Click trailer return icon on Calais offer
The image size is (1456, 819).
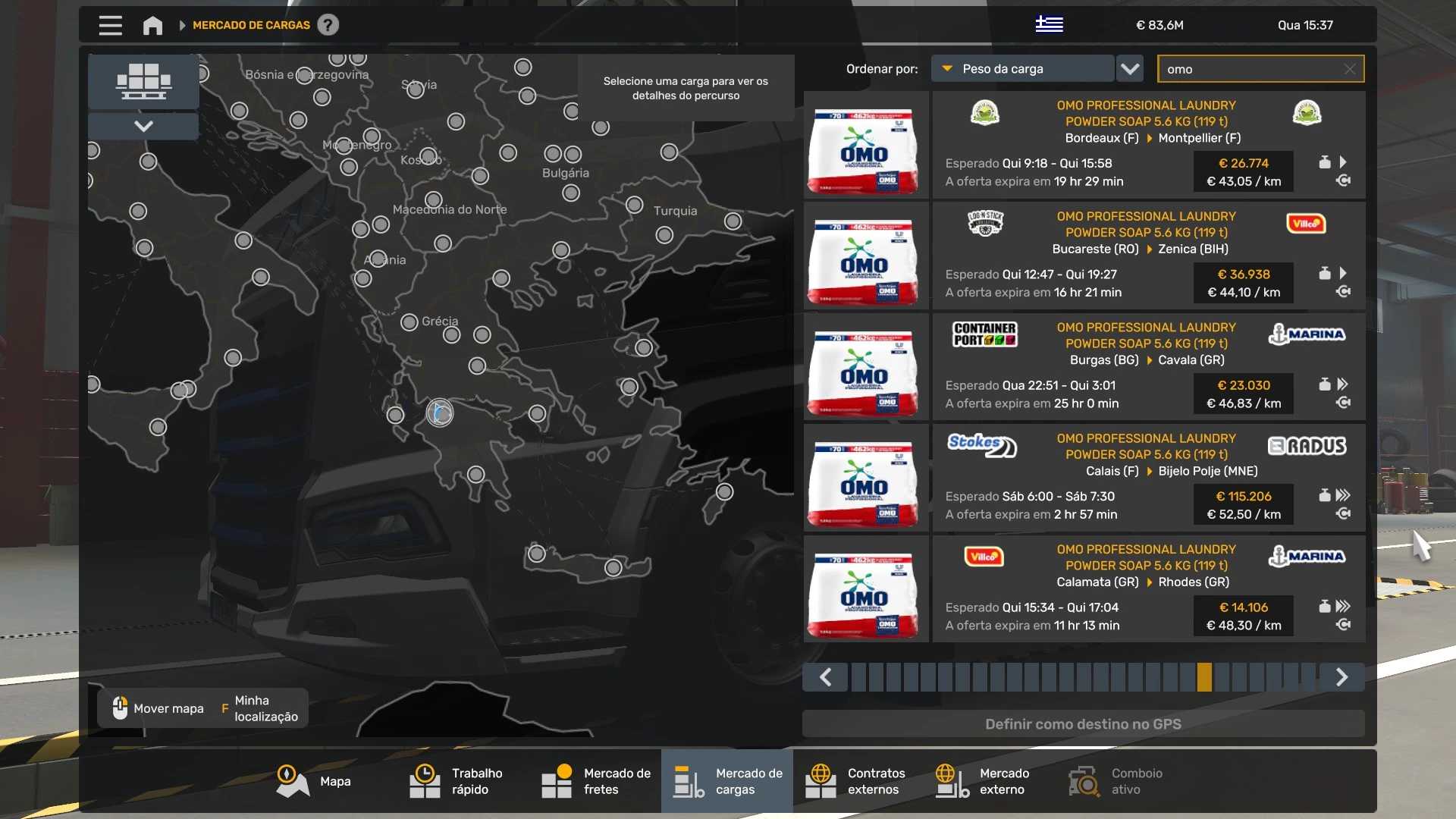point(1343,513)
